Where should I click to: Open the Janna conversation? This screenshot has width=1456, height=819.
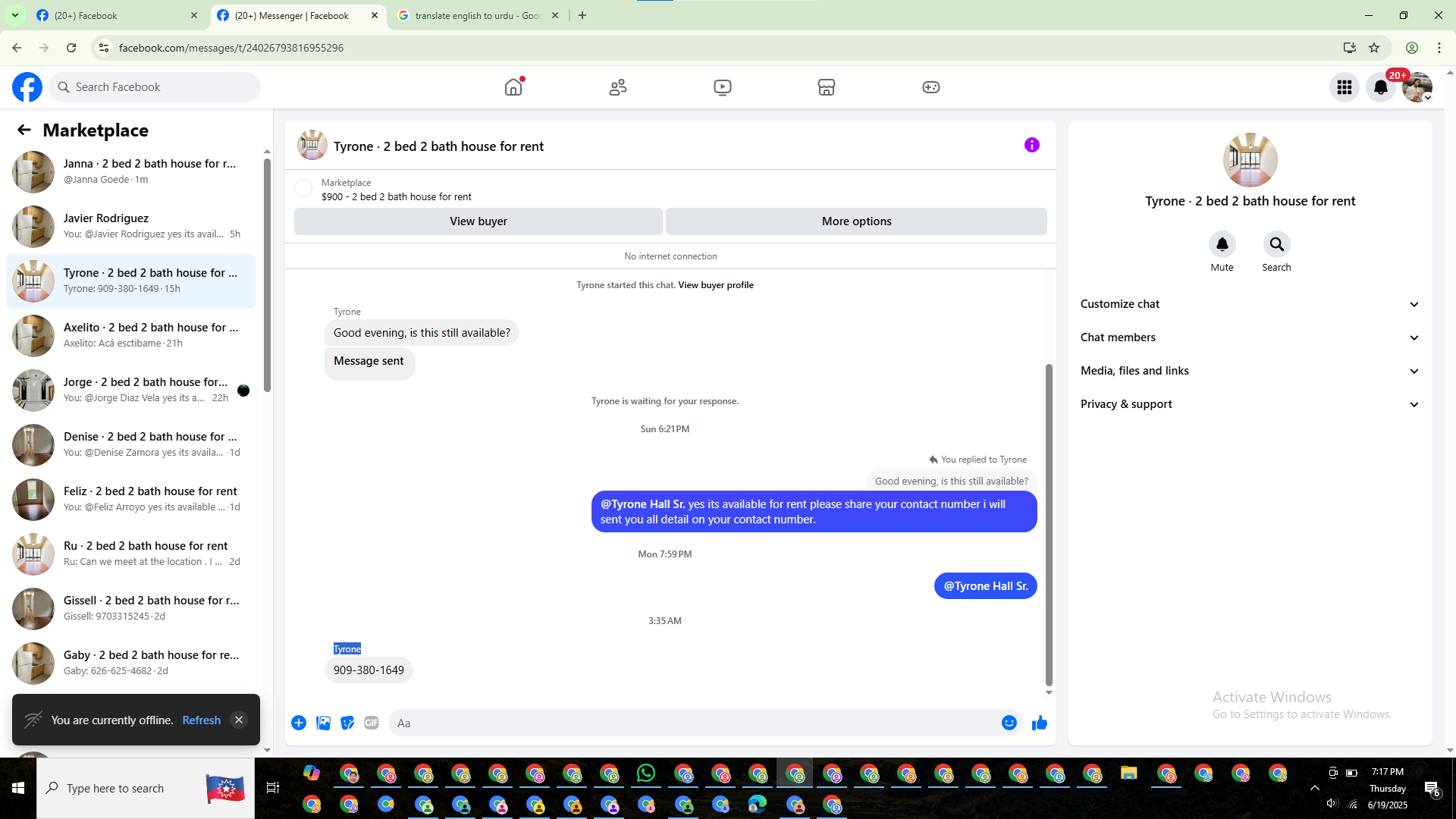(130, 172)
